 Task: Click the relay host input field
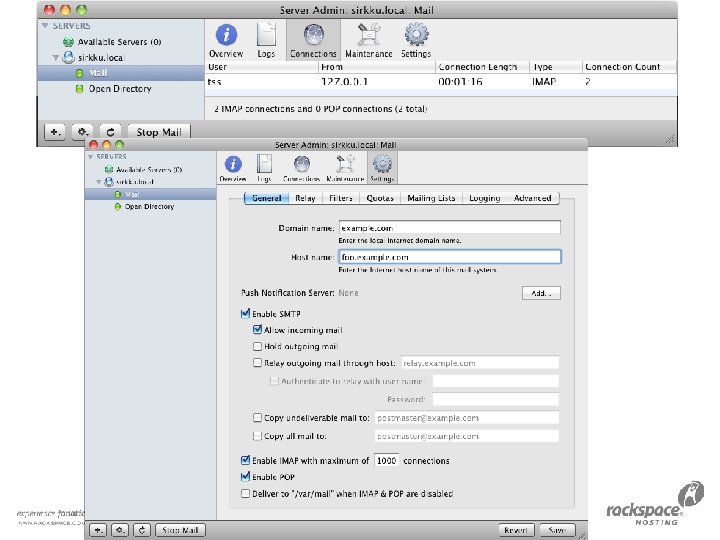[480, 363]
